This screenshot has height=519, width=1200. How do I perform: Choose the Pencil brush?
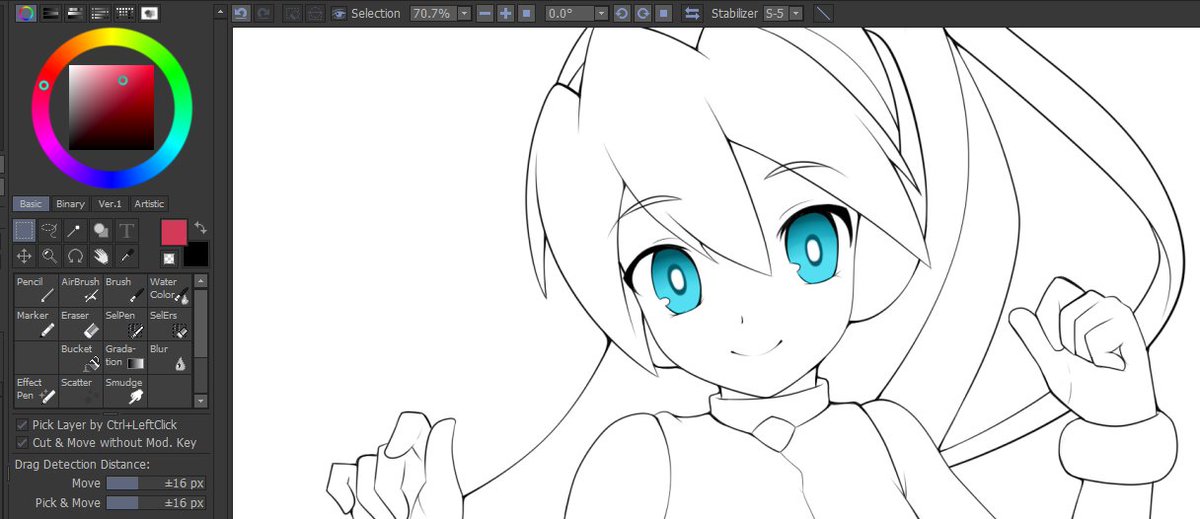coord(36,290)
